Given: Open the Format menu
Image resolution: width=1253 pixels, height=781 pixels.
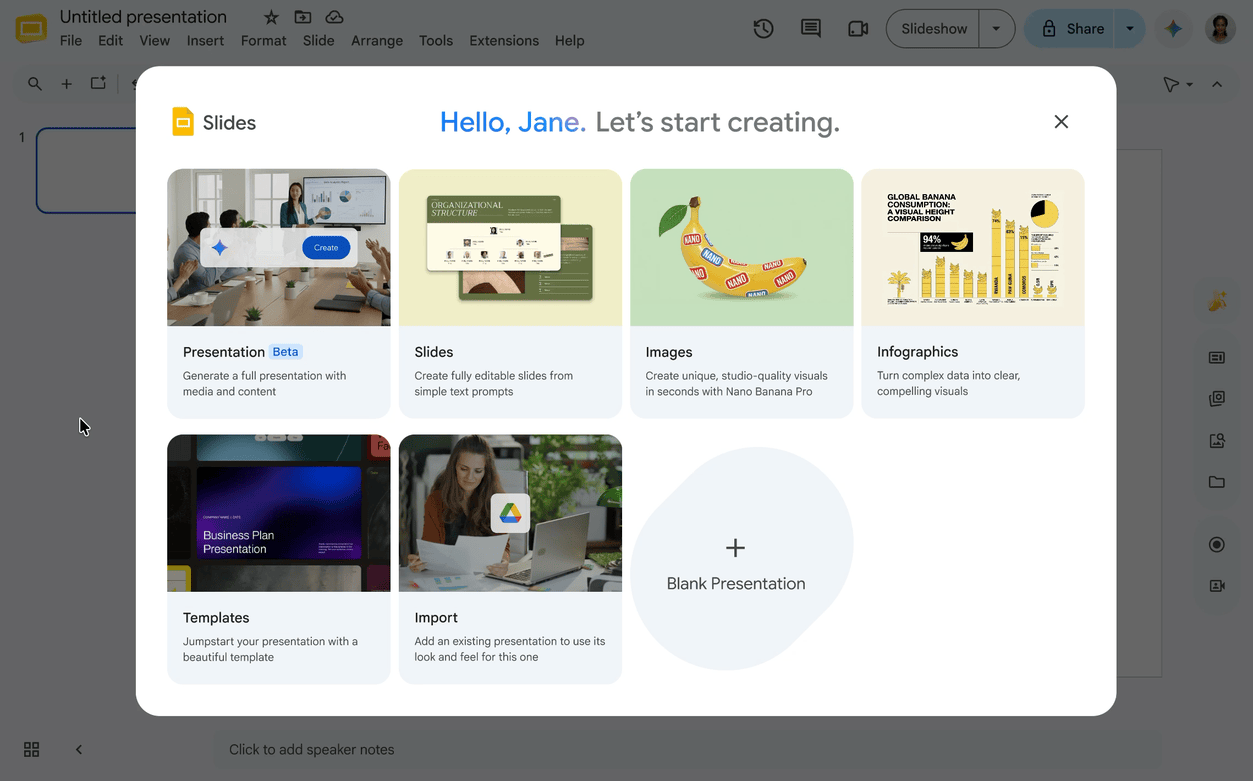Looking at the screenshot, I should (263, 41).
